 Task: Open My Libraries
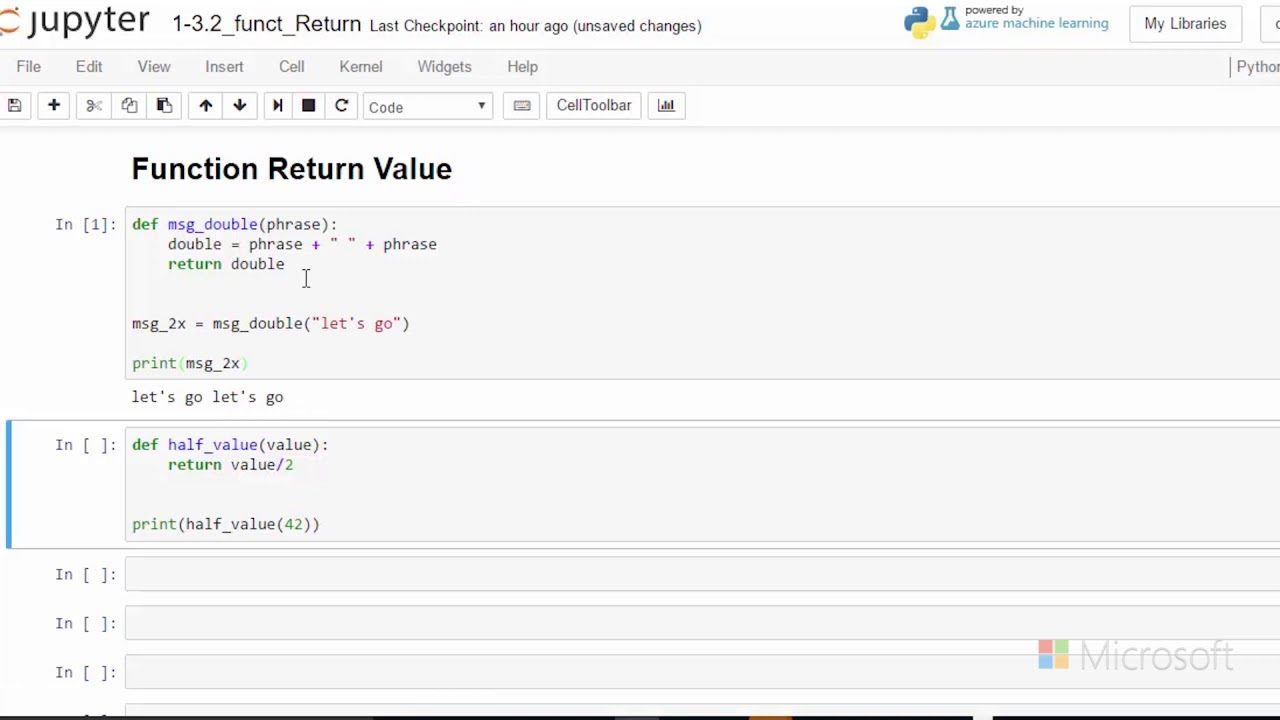coord(1185,23)
